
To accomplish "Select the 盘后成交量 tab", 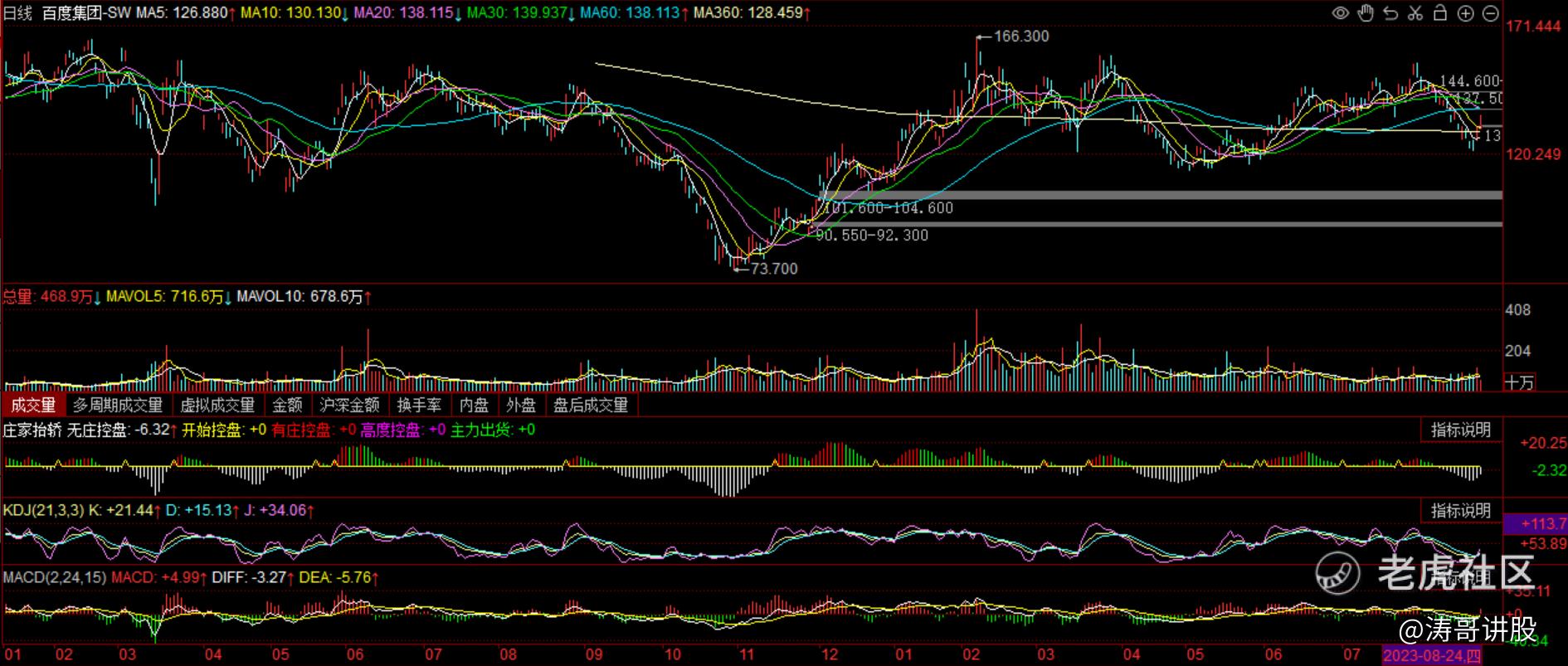I will [x=591, y=405].
